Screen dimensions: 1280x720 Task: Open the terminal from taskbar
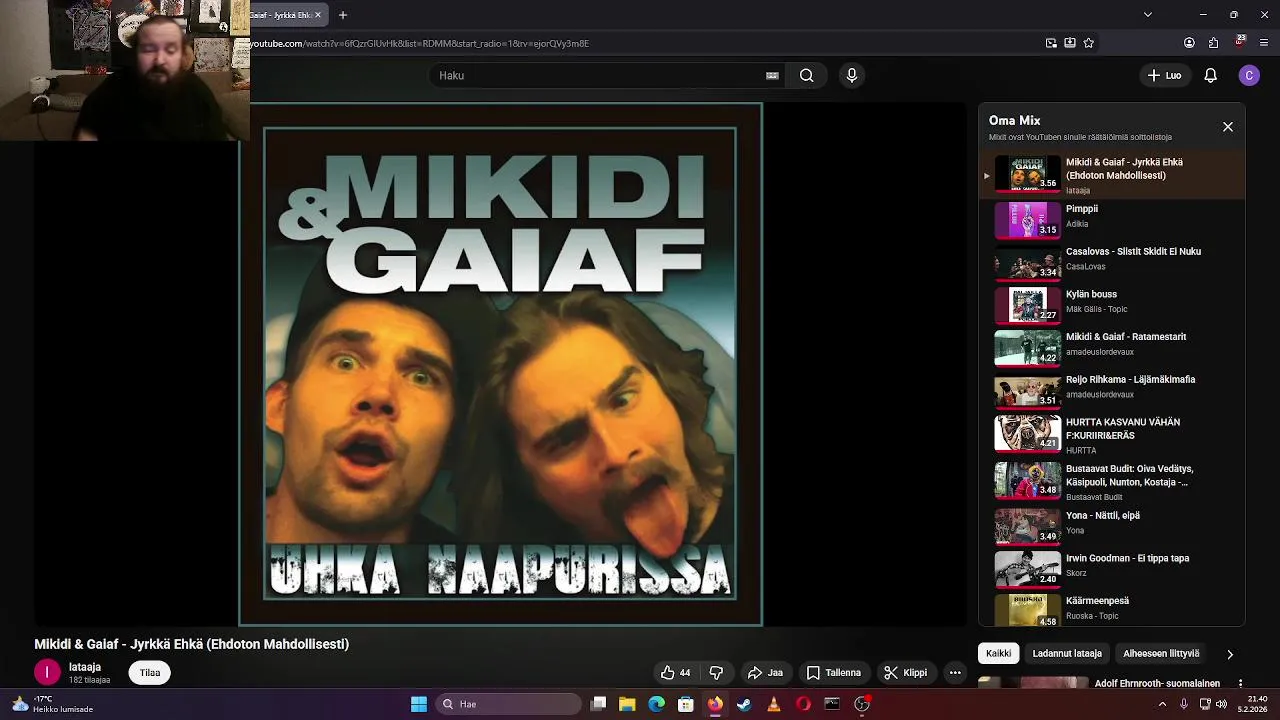(x=832, y=704)
